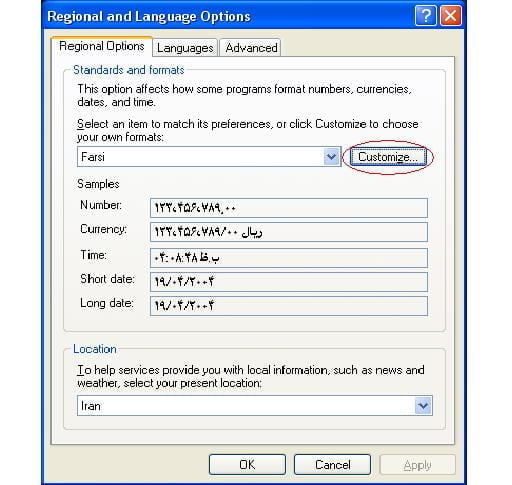This screenshot has width=512, height=485.
Task: Click the Standards and formats group label
Action: [x=129, y=70]
